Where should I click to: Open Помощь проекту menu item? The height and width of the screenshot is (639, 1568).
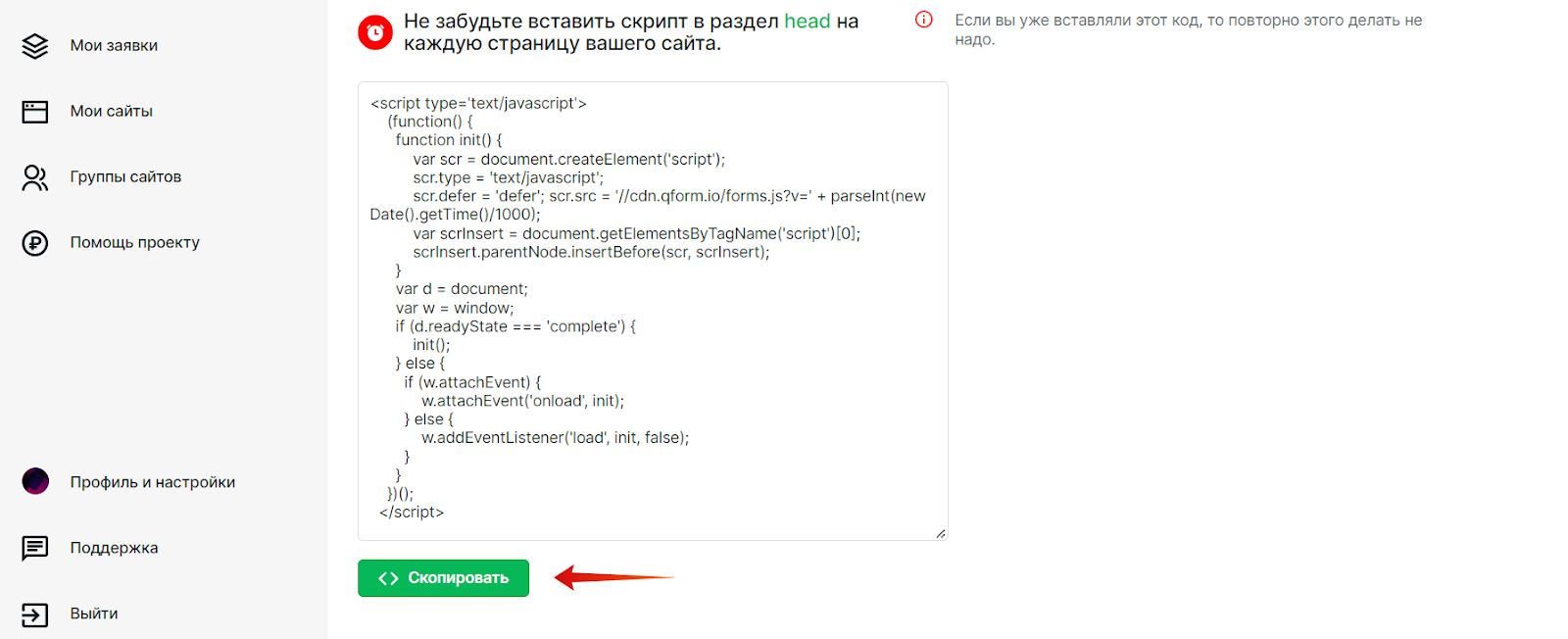click(x=135, y=243)
